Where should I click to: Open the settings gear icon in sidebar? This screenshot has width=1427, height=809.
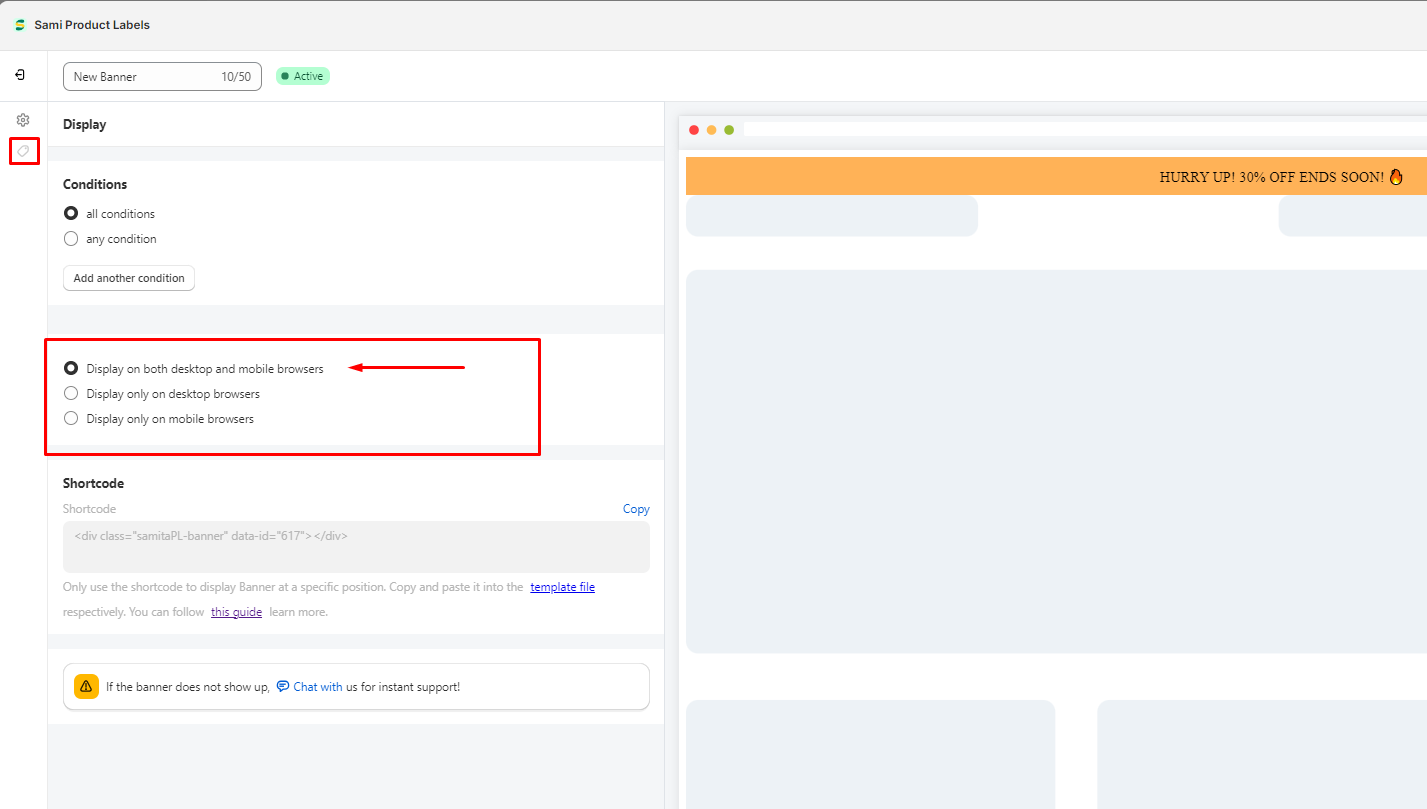(x=23, y=120)
